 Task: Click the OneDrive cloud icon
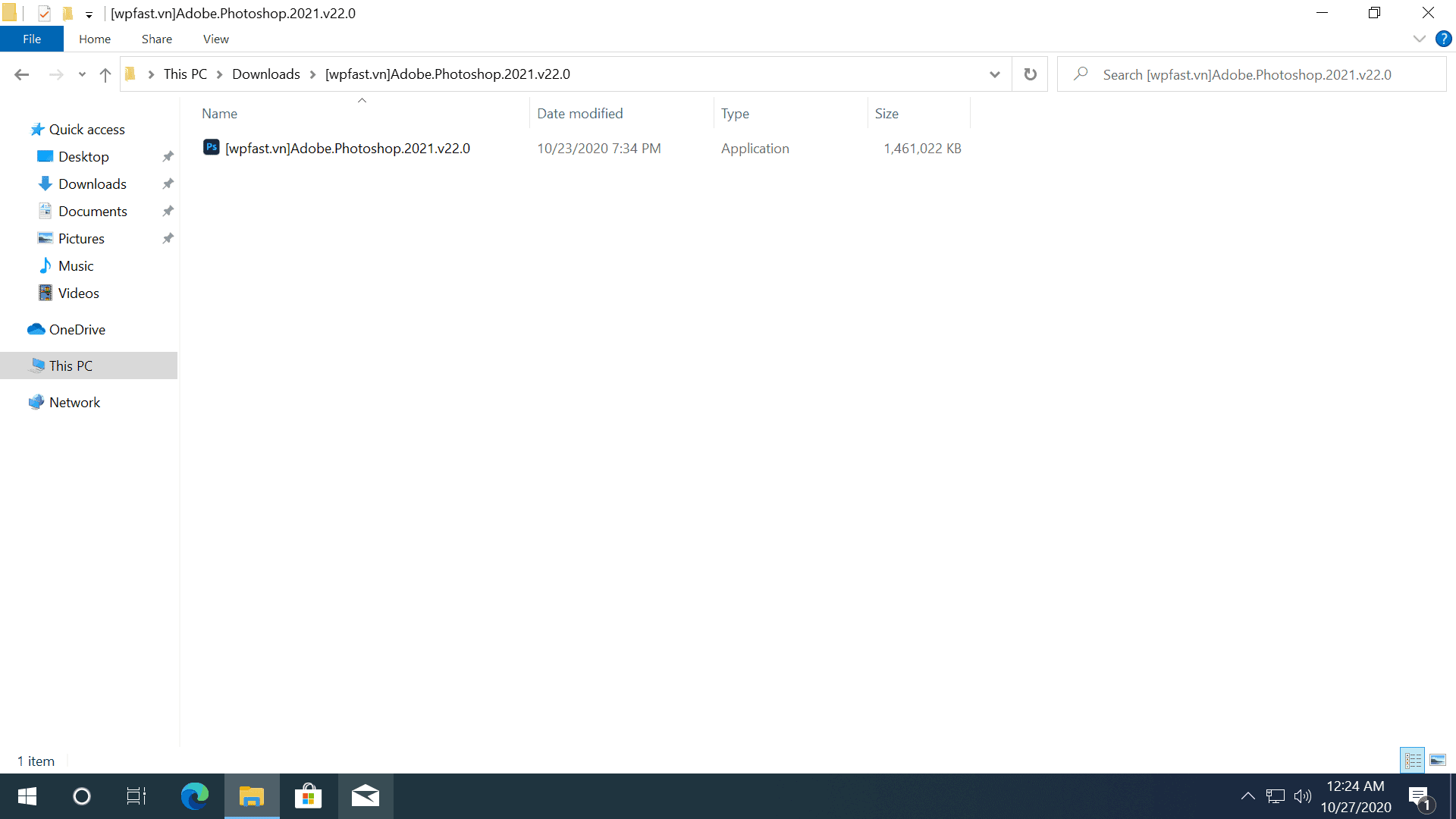(x=36, y=330)
